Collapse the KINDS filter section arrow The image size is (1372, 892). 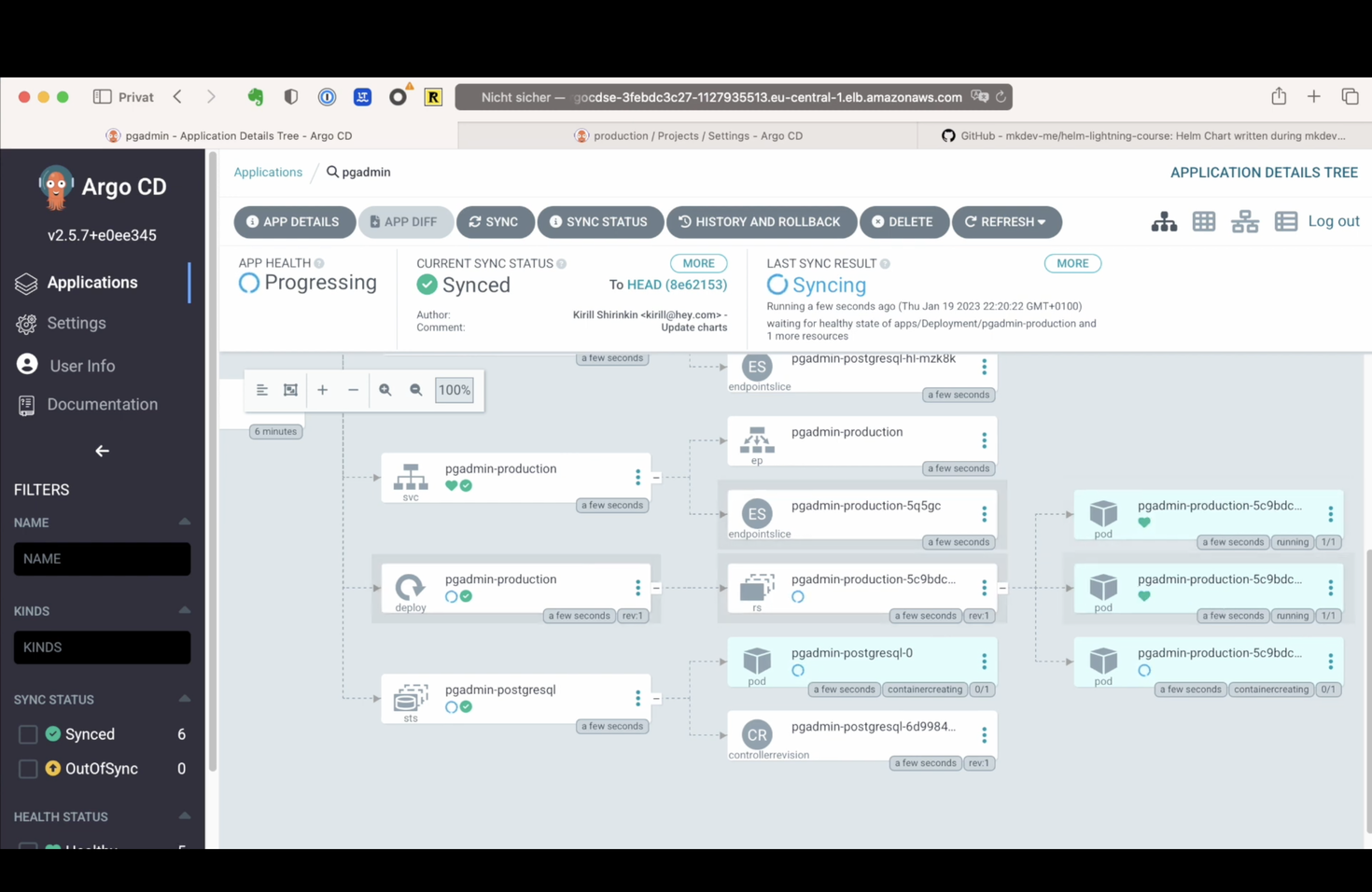[184, 610]
